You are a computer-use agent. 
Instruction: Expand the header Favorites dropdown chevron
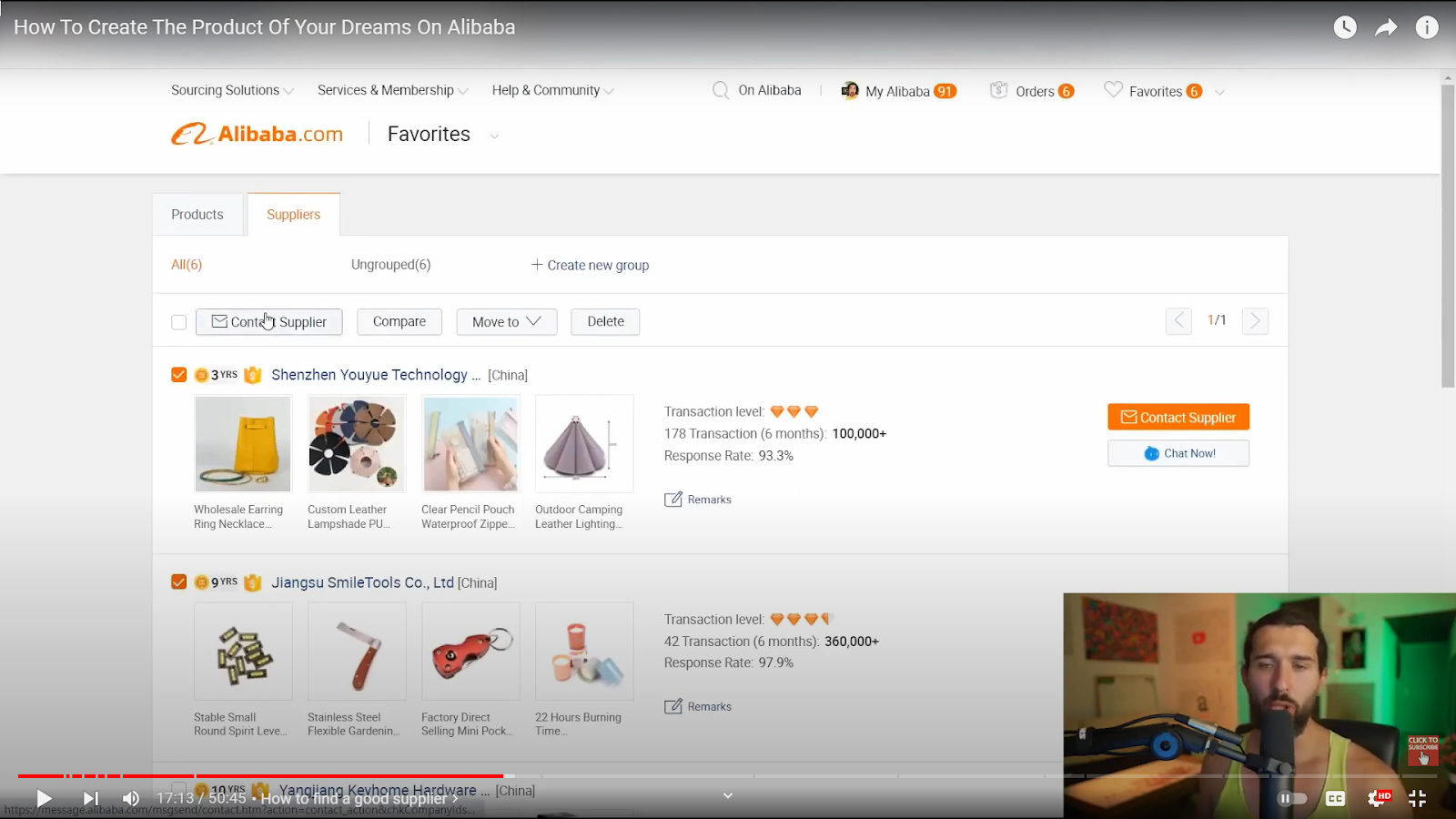(x=1220, y=92)
